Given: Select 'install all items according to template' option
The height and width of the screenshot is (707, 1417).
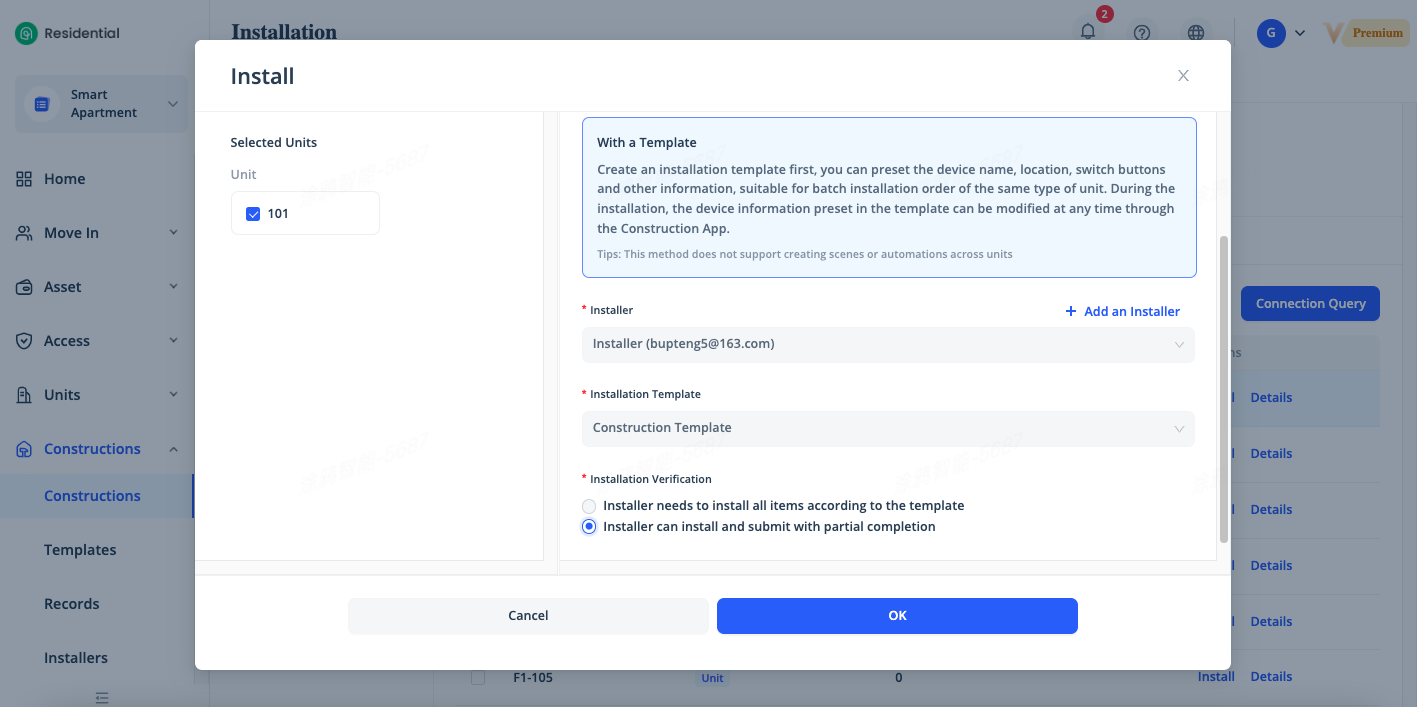Looking at the screenshot, I should point(589,506).
